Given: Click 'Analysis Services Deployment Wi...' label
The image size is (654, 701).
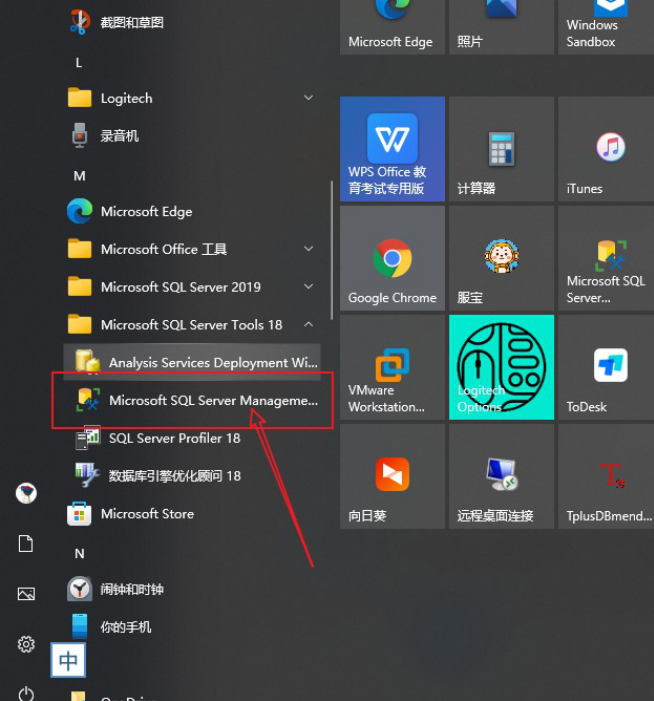Looking at the screenshot, I should pos(214,363).
